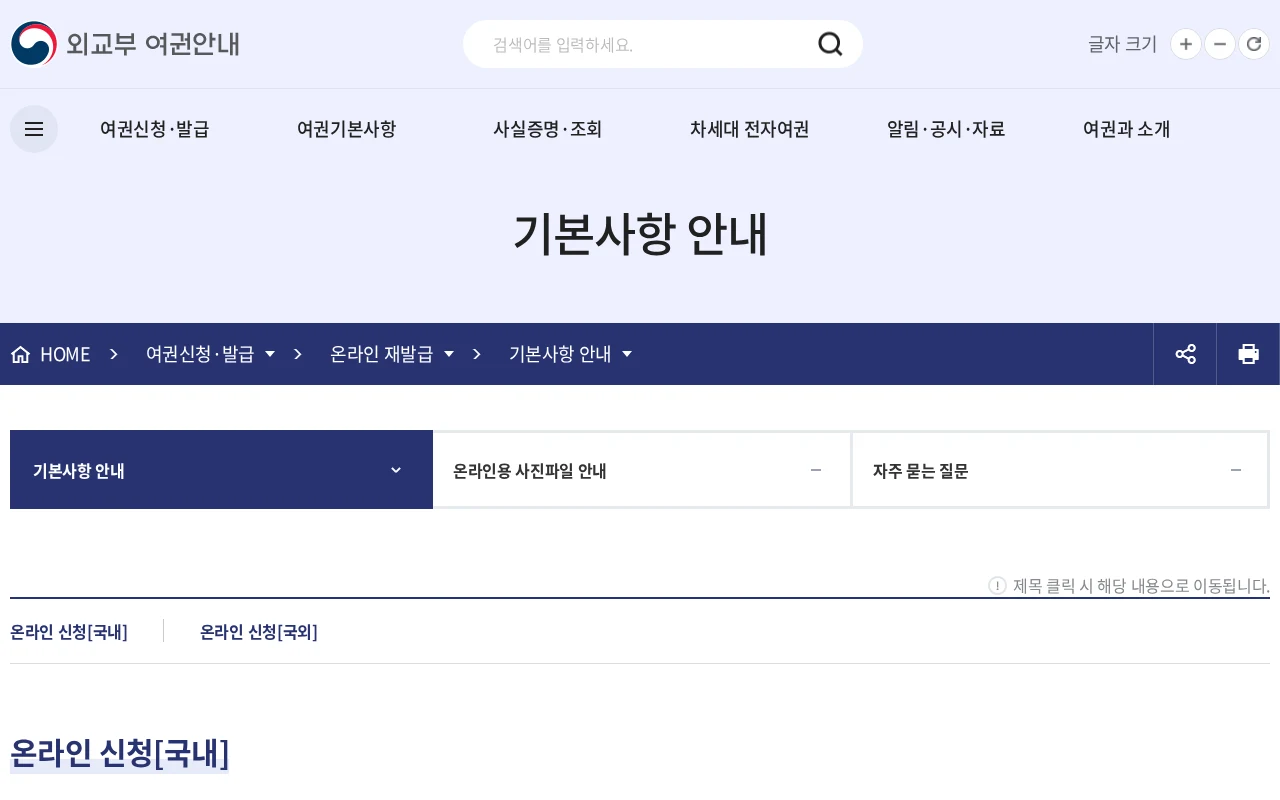Viewport: 1280px width, 800px height.
Task: Open 차세대 전자여권 main menu
Action: (749, 129)
